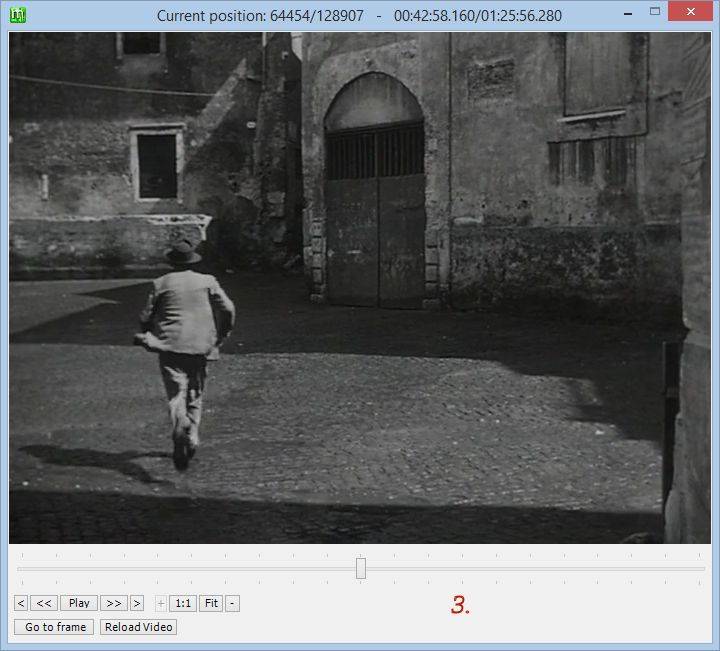Minimize the preview window
This screenshot has width=720, height=651.
click(x=628, y=14)
